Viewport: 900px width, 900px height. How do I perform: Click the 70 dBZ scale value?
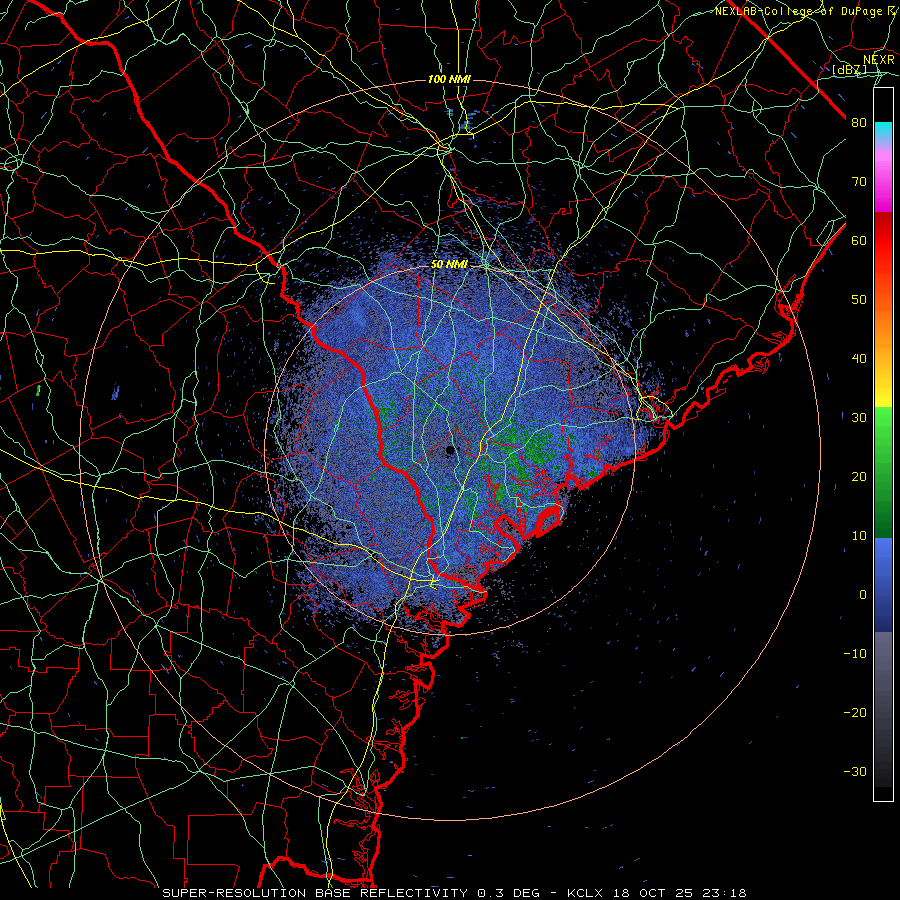pyautogui.click(x=859, y=182)
